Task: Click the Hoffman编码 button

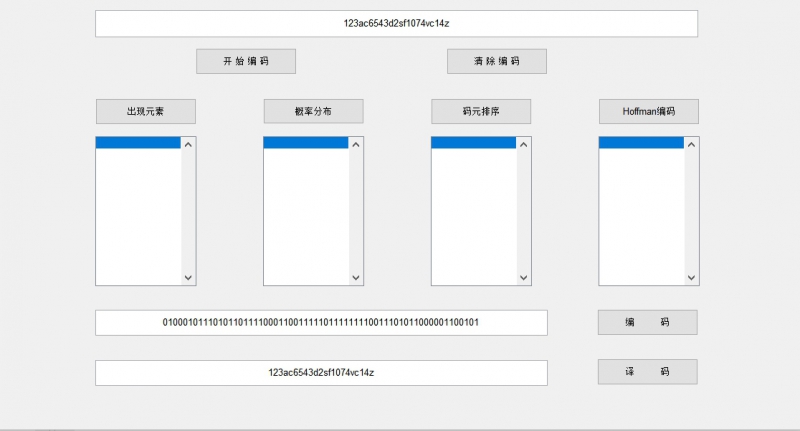Action: click(649, 111)
